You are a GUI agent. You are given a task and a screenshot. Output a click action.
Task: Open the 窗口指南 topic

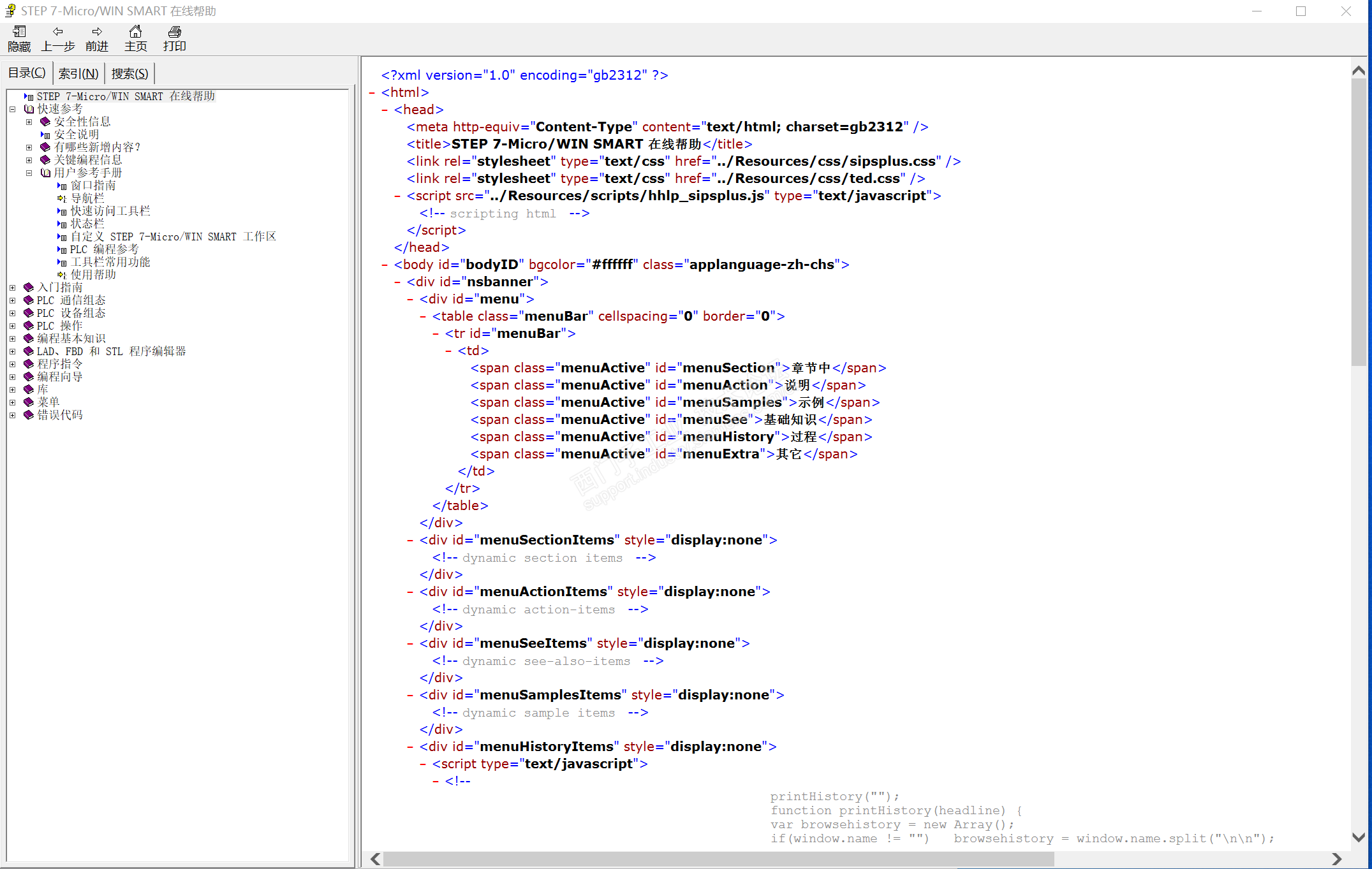tap(93, 186)
